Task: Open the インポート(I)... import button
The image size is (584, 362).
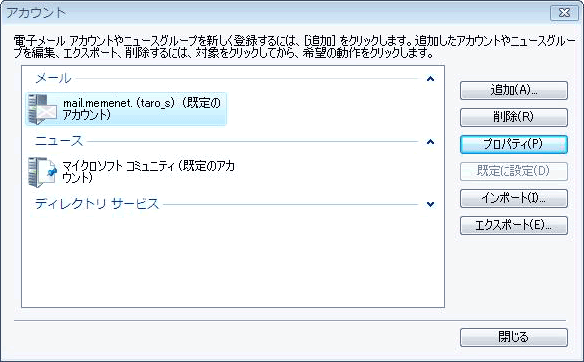Action: point(514,198)
